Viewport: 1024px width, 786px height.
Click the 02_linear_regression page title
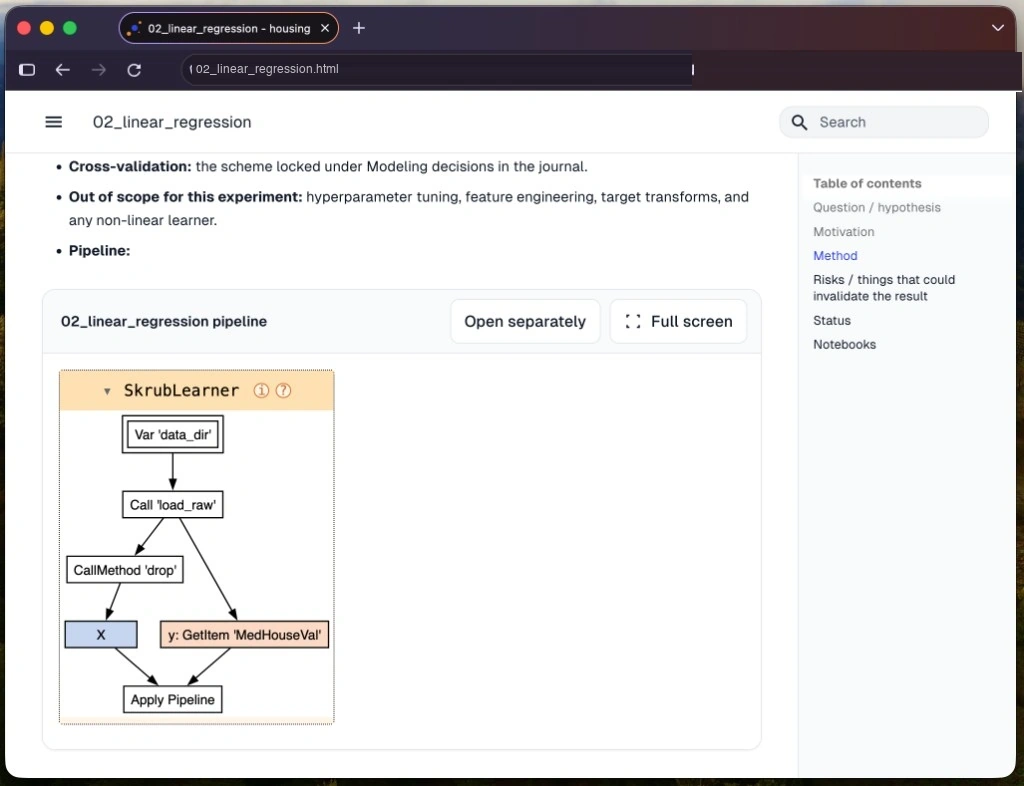coord(172,122)
